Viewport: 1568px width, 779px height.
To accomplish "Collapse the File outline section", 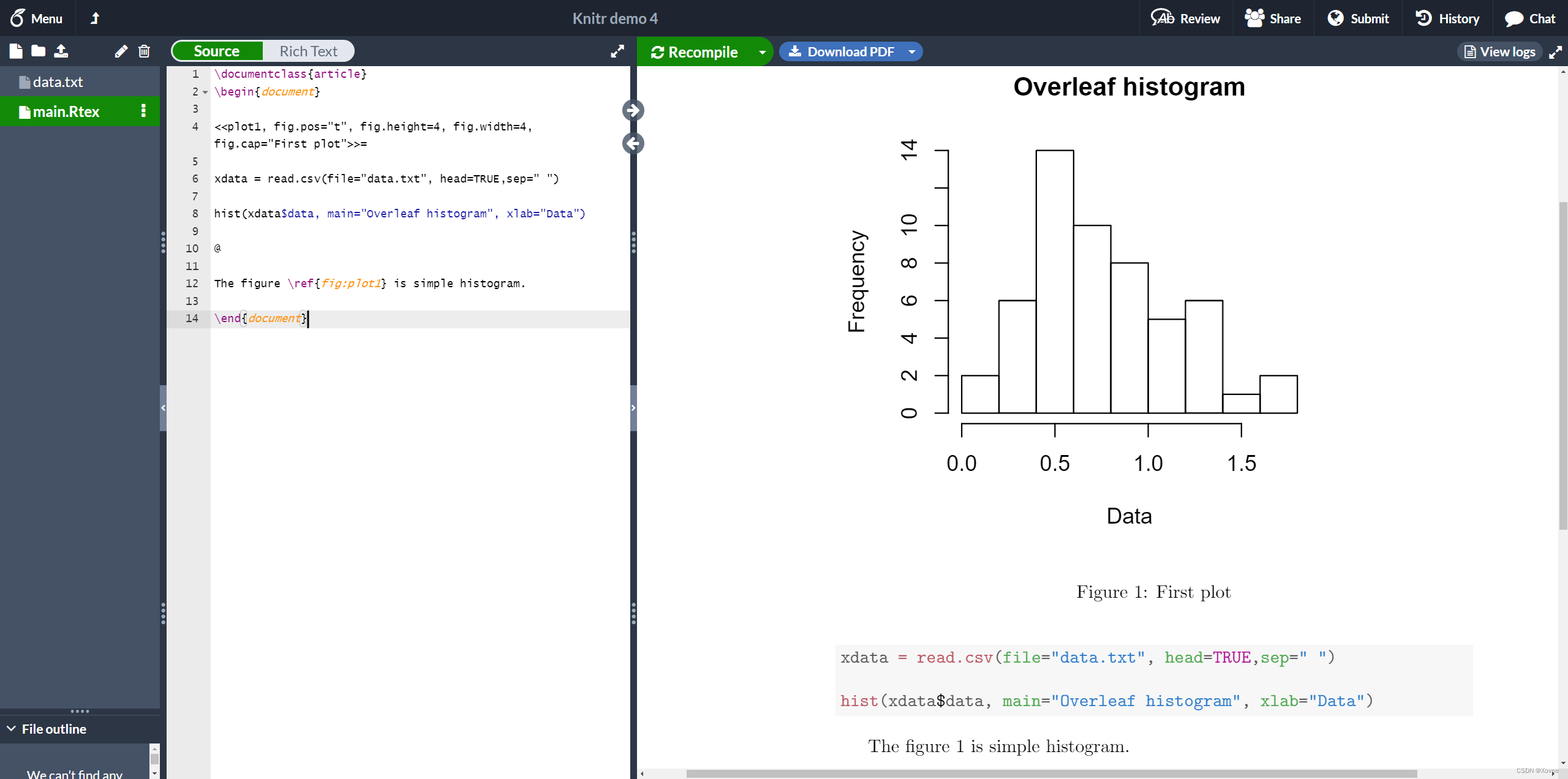I will [x=12, y=729].
